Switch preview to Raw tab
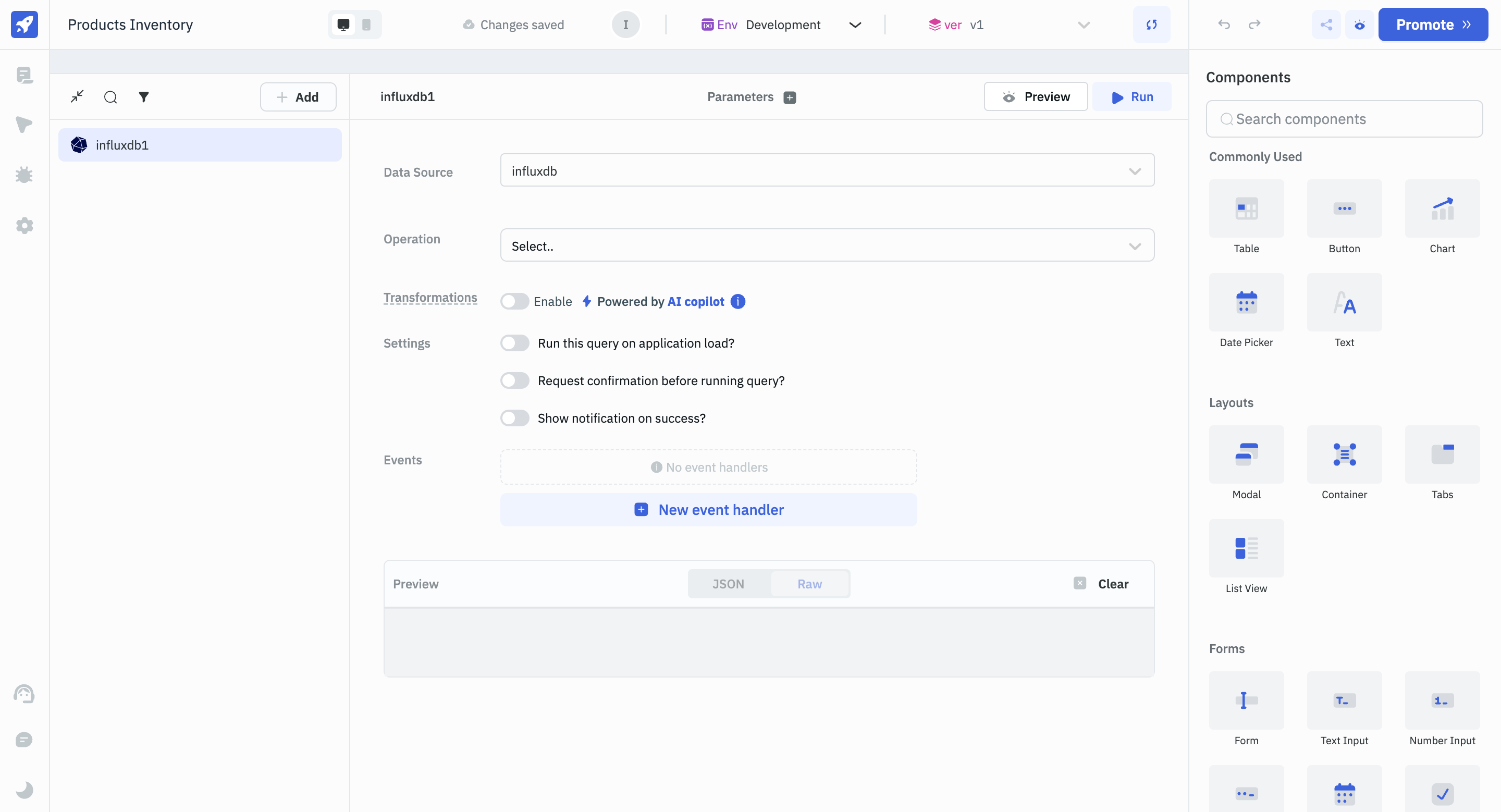The image size is (1501, 812). click(x=809, y=584)
